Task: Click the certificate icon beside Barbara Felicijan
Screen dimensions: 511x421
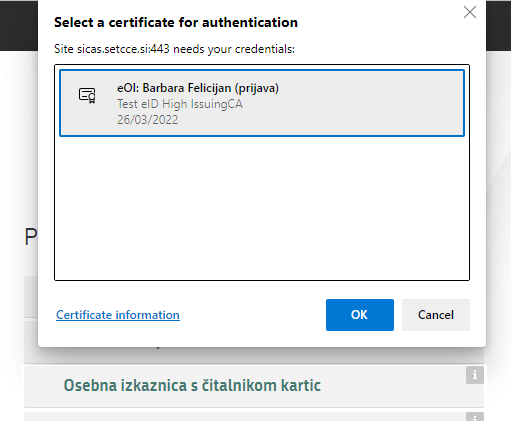Action: (x=87, y=95)
